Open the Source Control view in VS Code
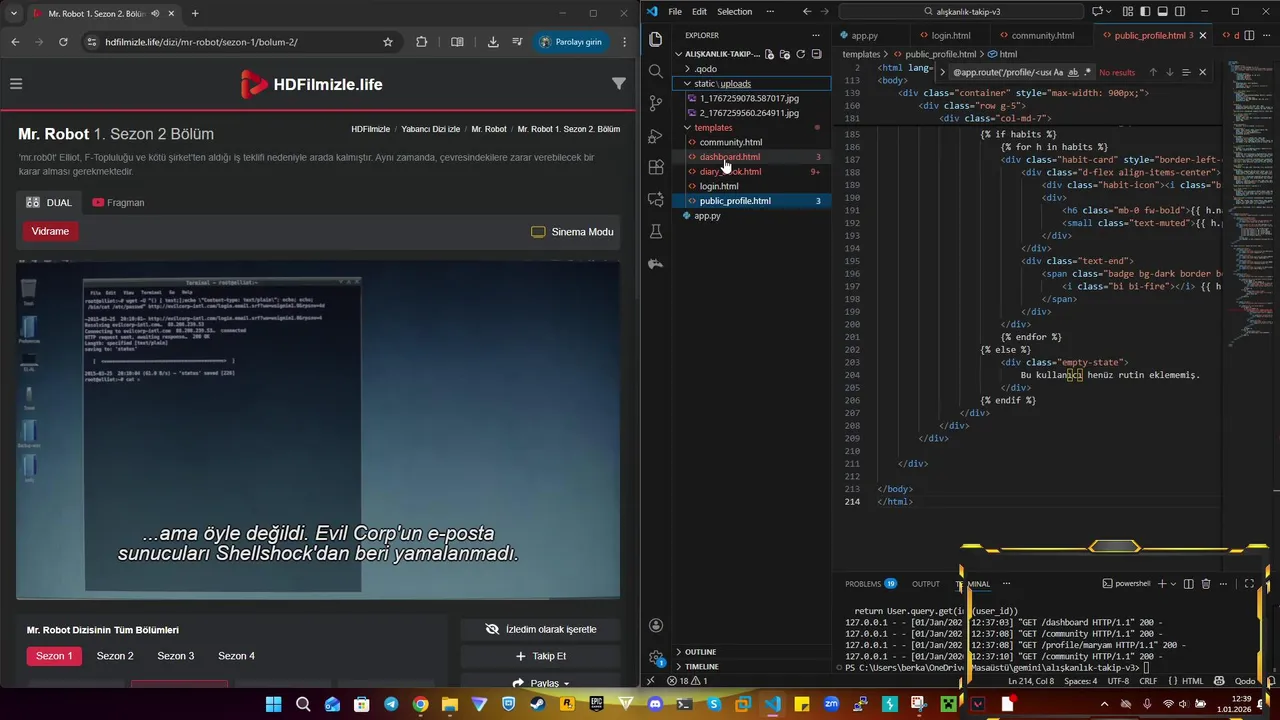The height and width of the screenshot is (720, 1280). pyautogui.click(x=656, y=103)
